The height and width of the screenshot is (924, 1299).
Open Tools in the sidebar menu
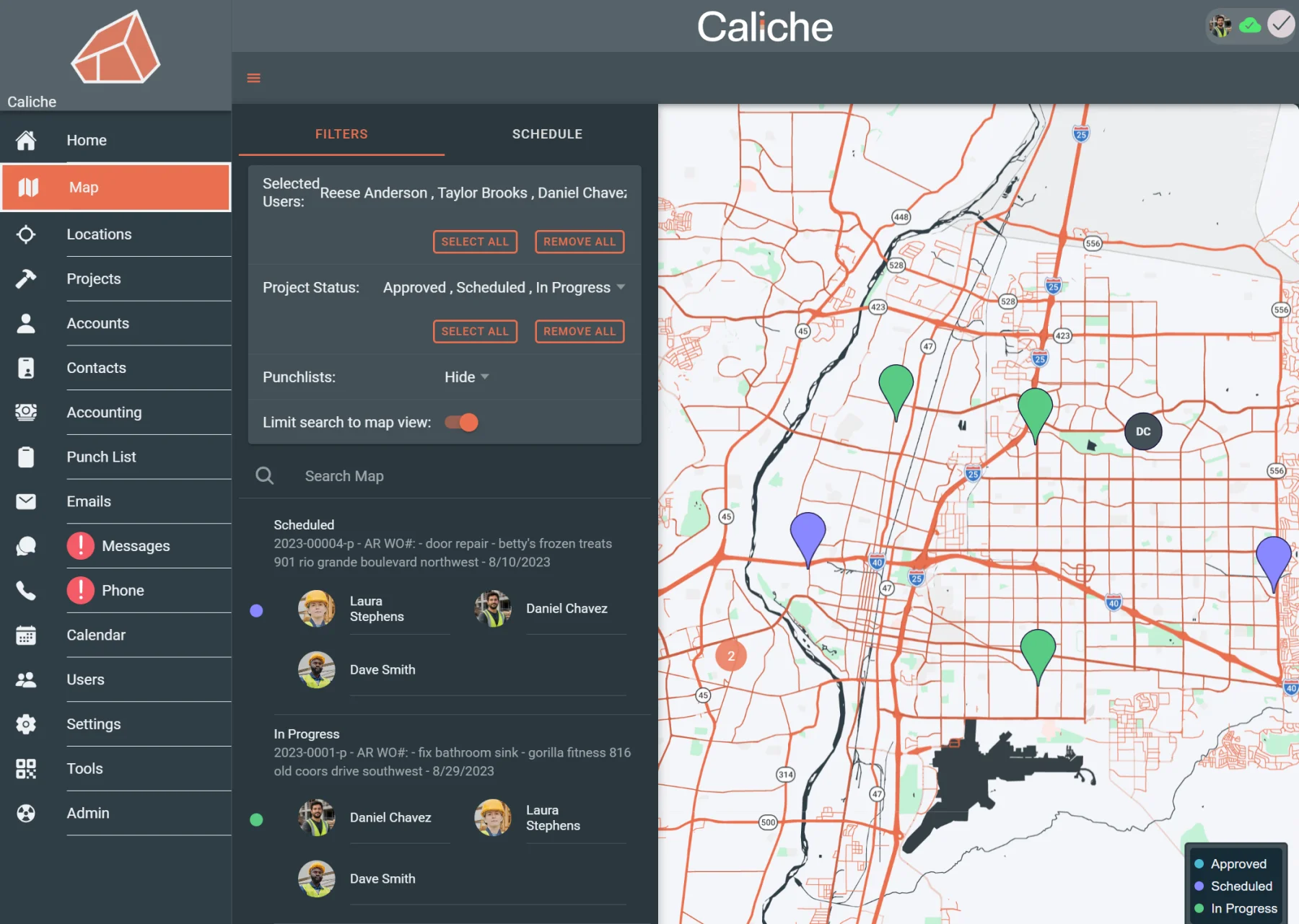116,768
